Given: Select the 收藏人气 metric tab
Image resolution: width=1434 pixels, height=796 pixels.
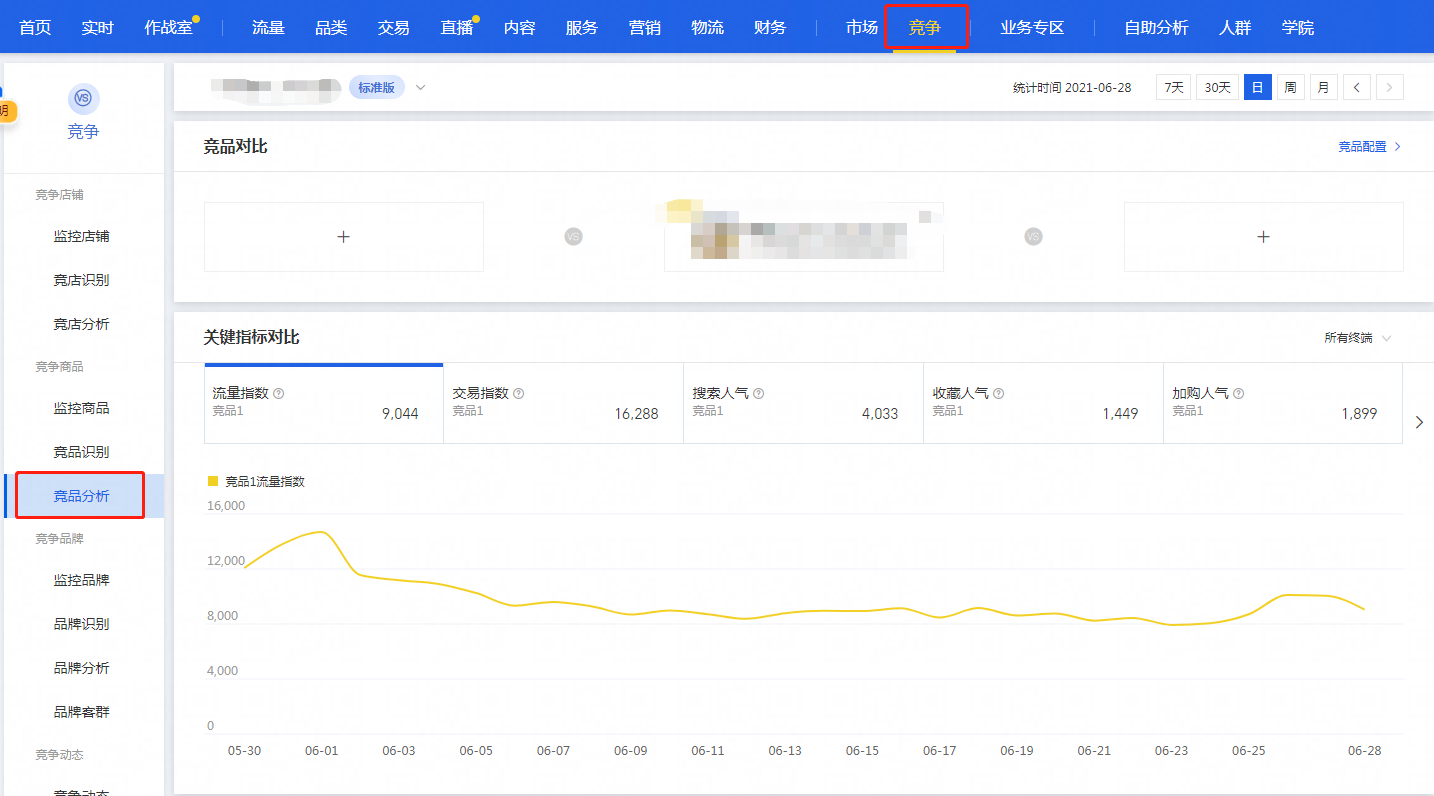Looking at the screenshot, I should click(1044, 403).
